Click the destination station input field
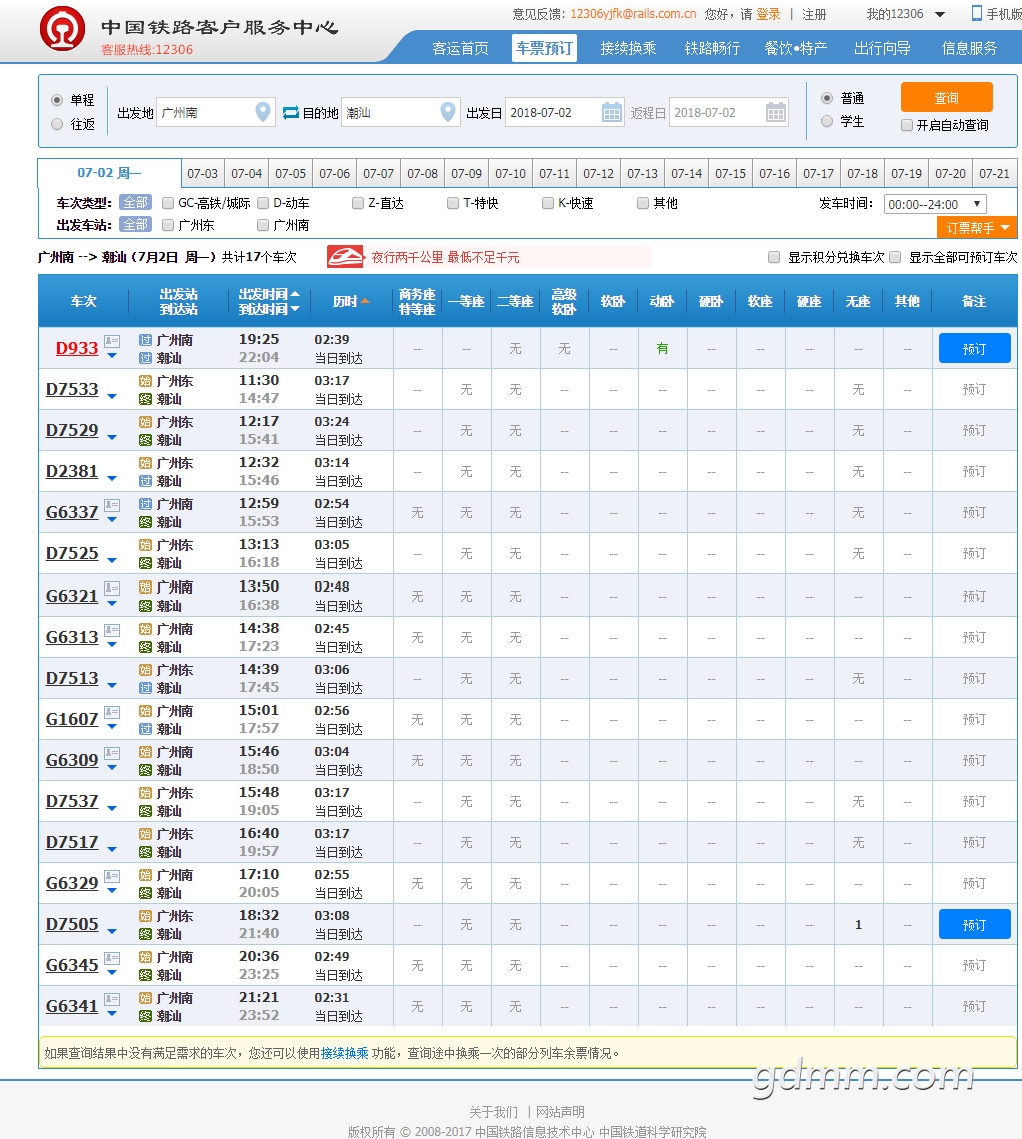1022x1139 pixels. coord(400,112)
